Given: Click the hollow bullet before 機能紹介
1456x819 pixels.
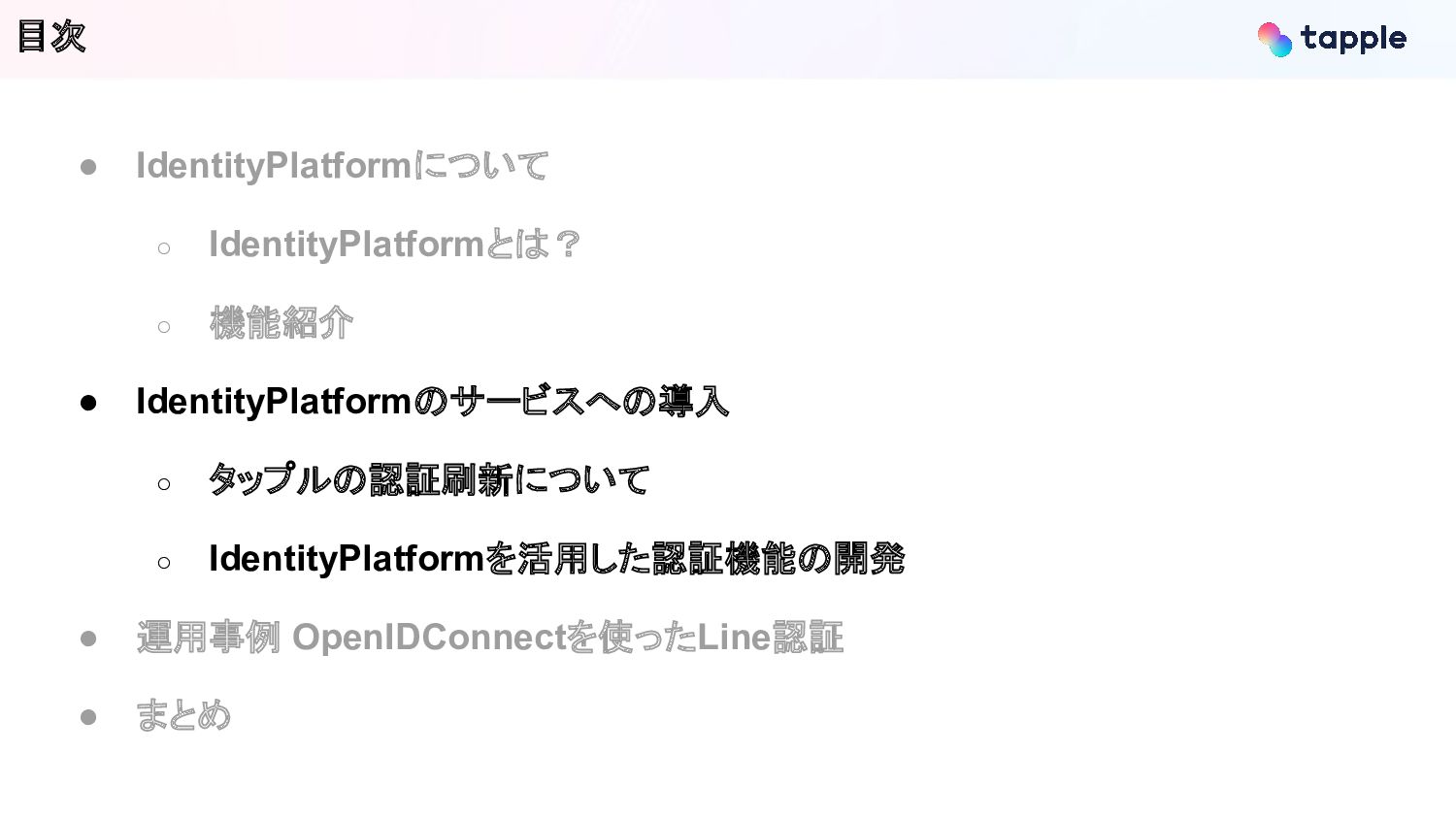Looking at the screenshot, I should click(164, 327).
